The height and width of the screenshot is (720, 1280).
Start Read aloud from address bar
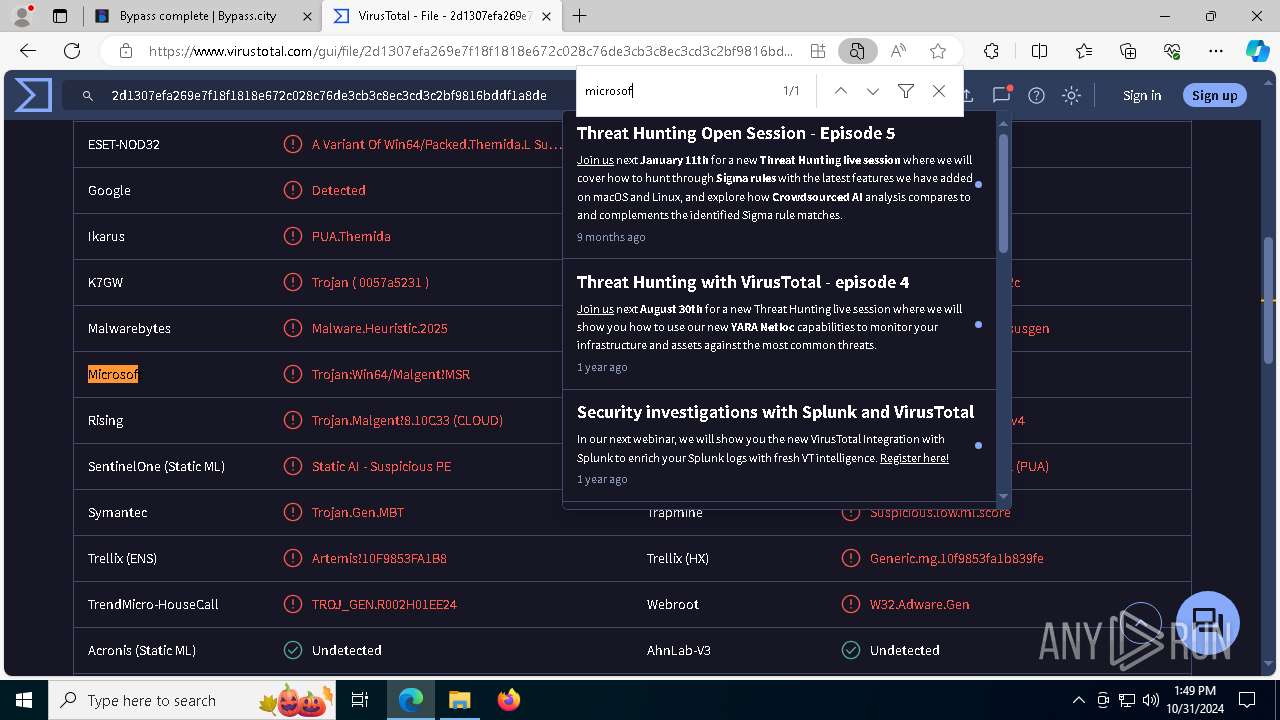(898, 51)
